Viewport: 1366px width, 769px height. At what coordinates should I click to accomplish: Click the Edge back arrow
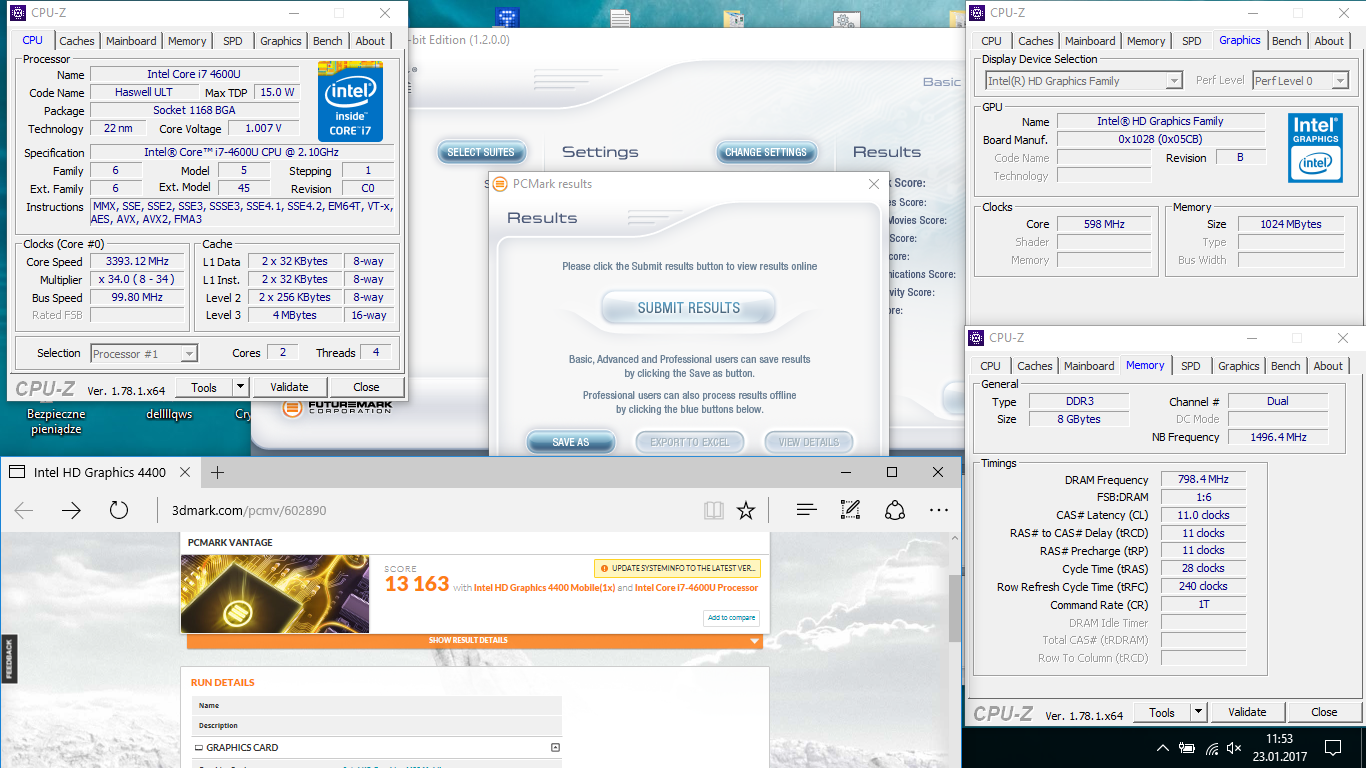tap(24, 510)
